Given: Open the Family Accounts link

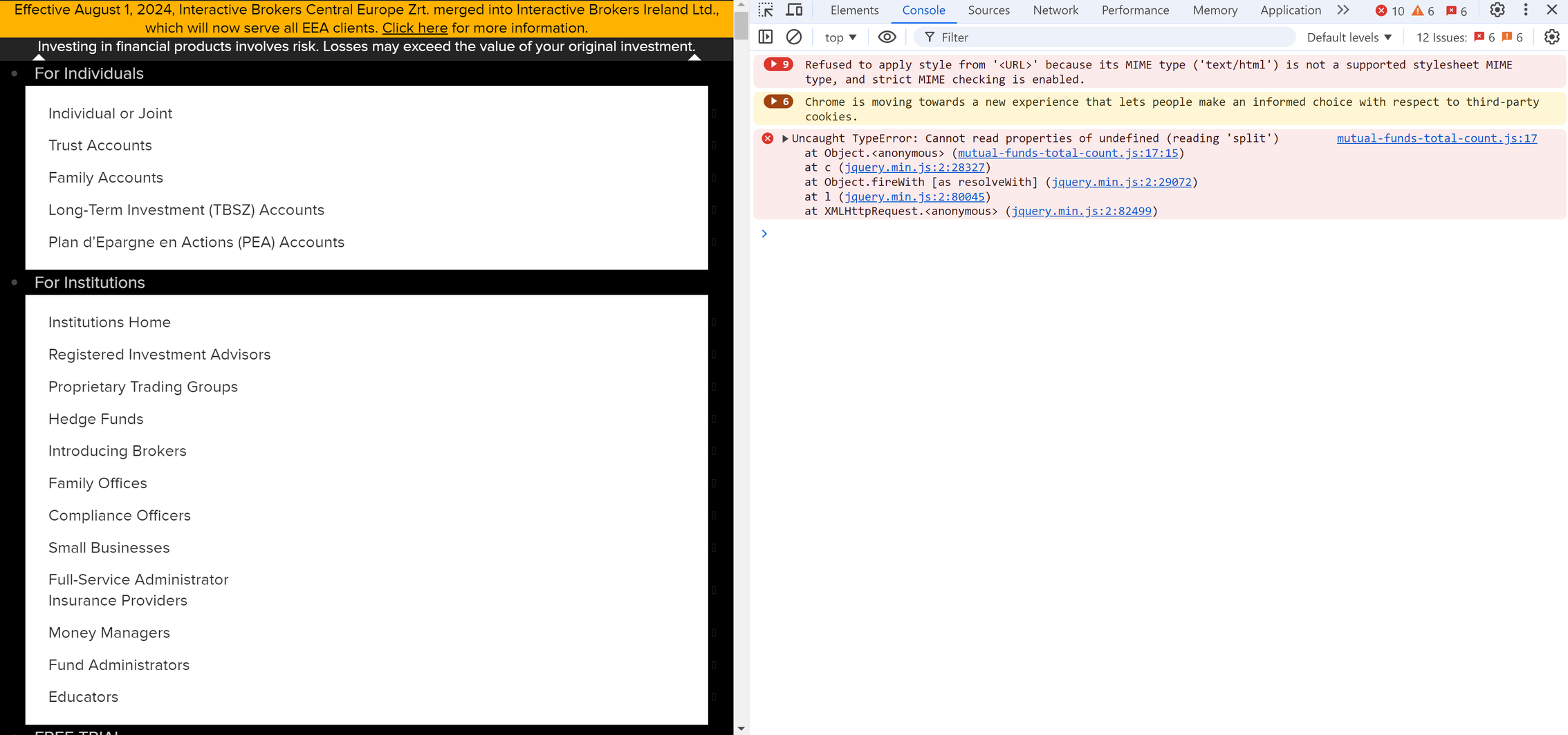Looking at the screenshot, I should pyautogui.click(x=105, y=178).
